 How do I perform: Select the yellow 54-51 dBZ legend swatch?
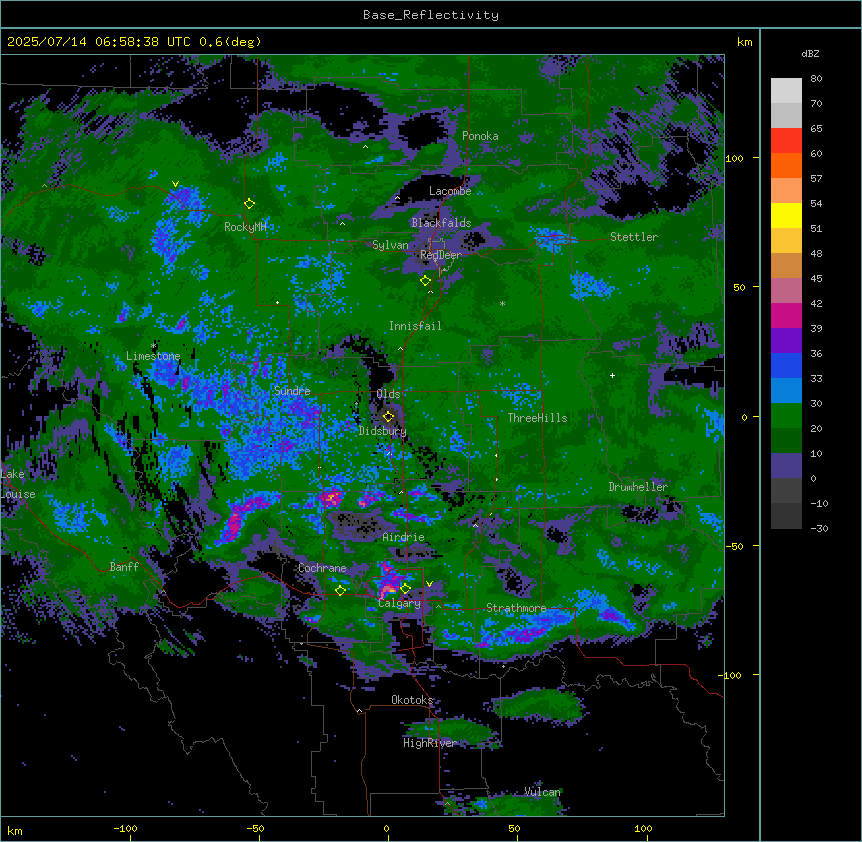pyautogui.click(x=786, y=215)
